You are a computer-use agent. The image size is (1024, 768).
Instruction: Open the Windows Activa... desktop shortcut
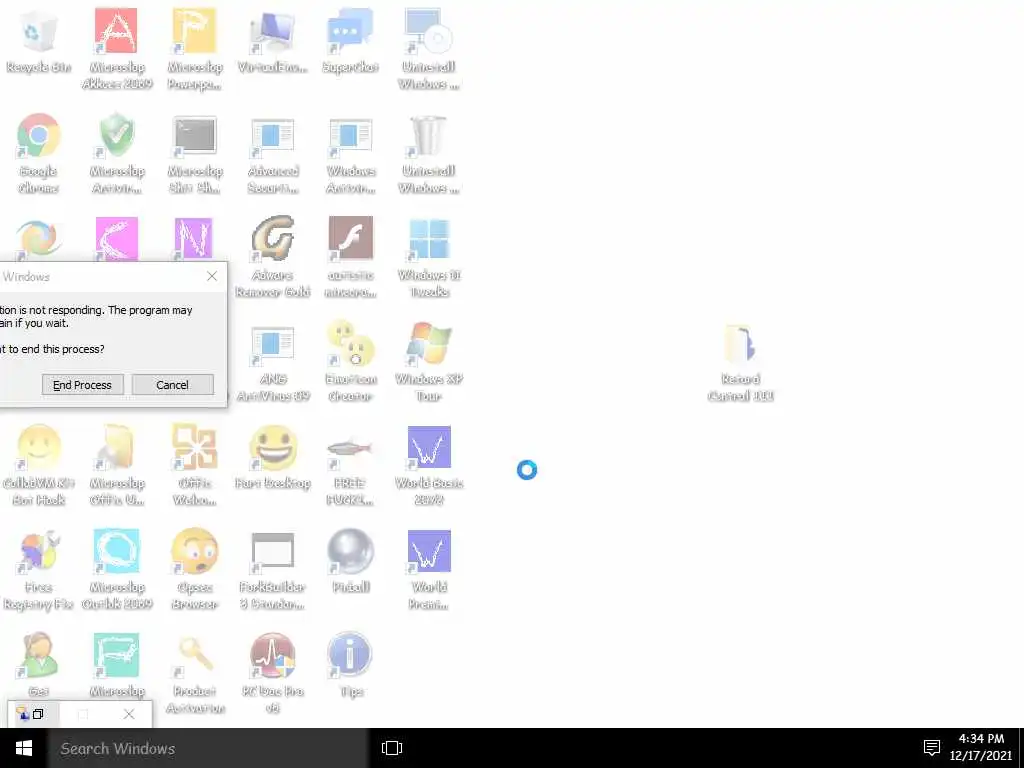point(350,153)
